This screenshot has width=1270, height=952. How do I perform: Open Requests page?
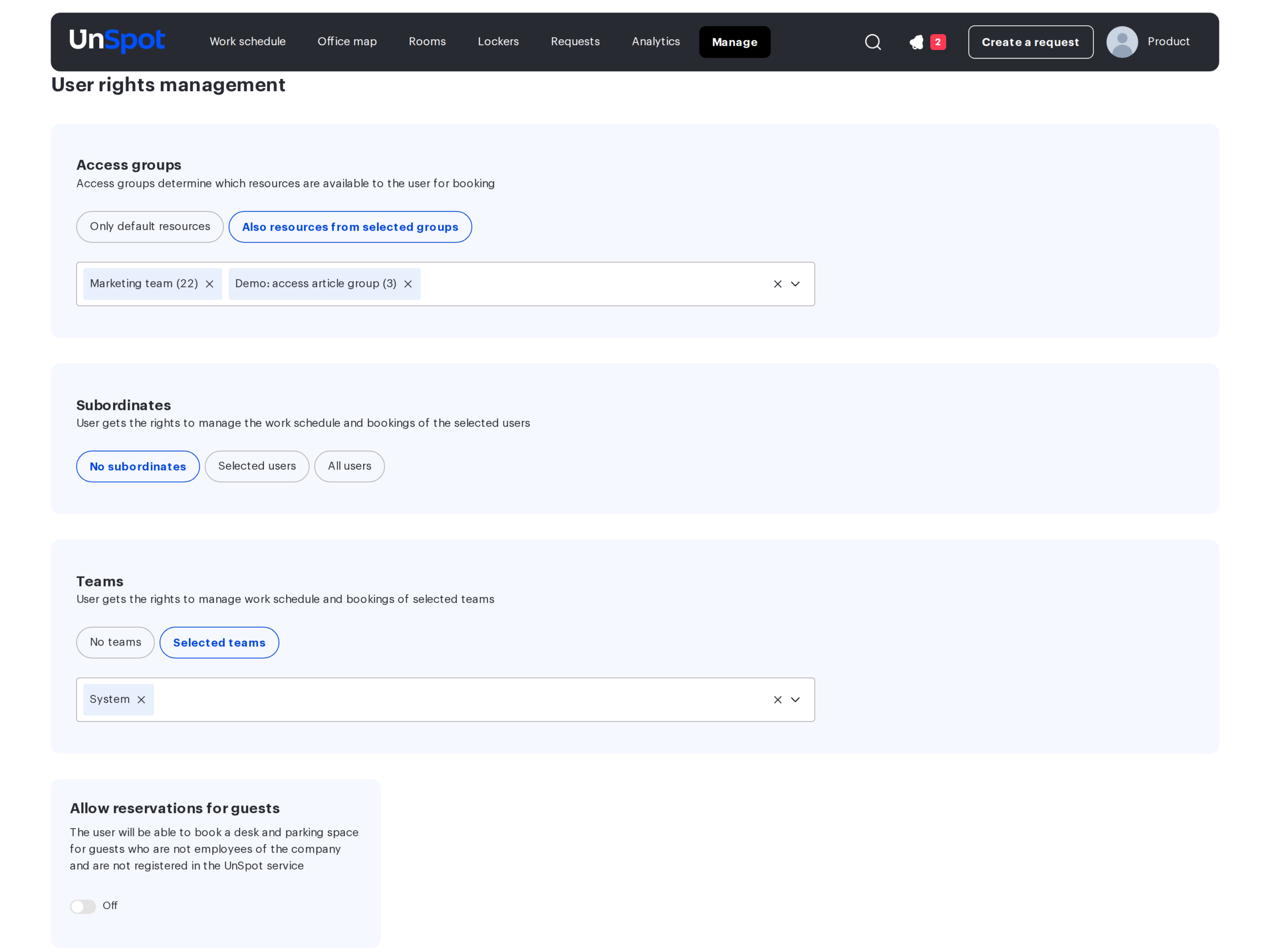[x=575, y=41]
